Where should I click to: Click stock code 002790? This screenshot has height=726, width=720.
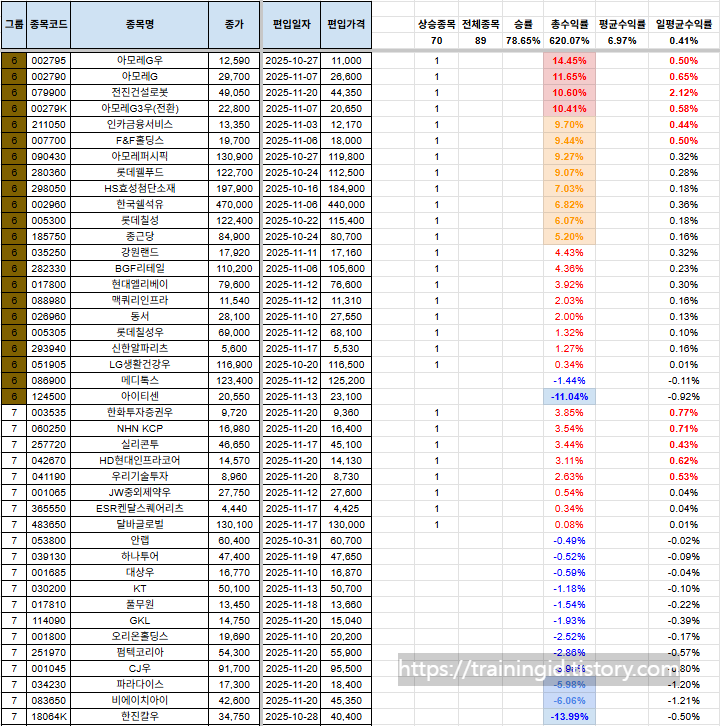[x=49, y=76]
